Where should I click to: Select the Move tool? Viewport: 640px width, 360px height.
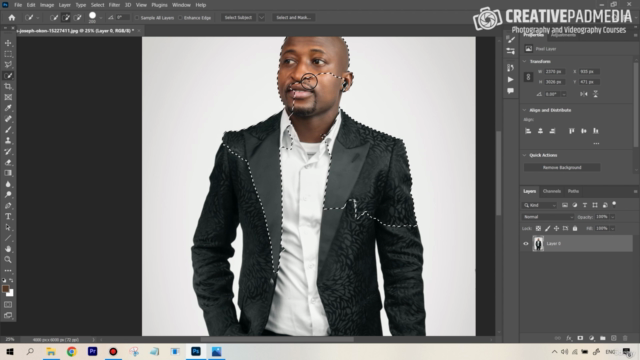coord(8,43)
